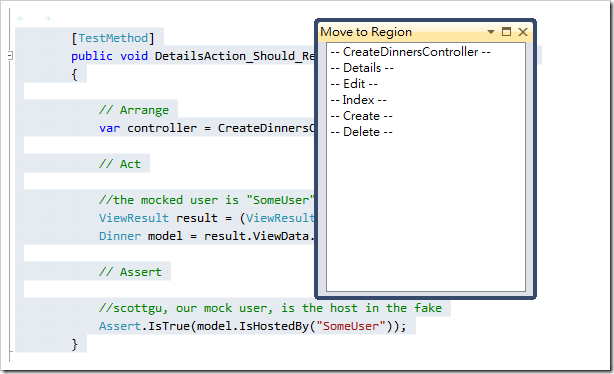Choose the Edit region entry
Screen dimensions: 614x374
(x=354, y=84)
